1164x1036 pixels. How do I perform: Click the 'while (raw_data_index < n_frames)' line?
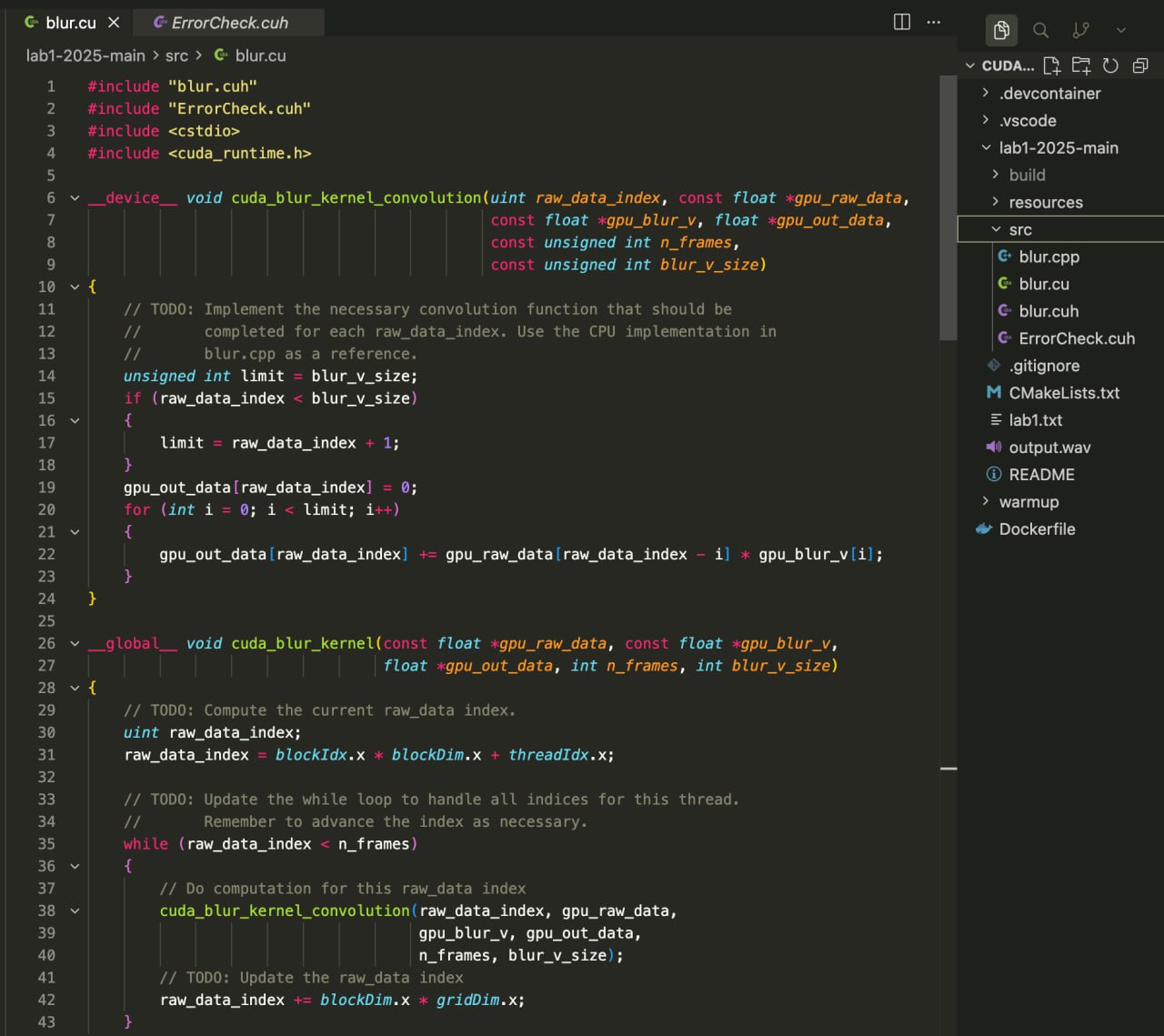270,844
